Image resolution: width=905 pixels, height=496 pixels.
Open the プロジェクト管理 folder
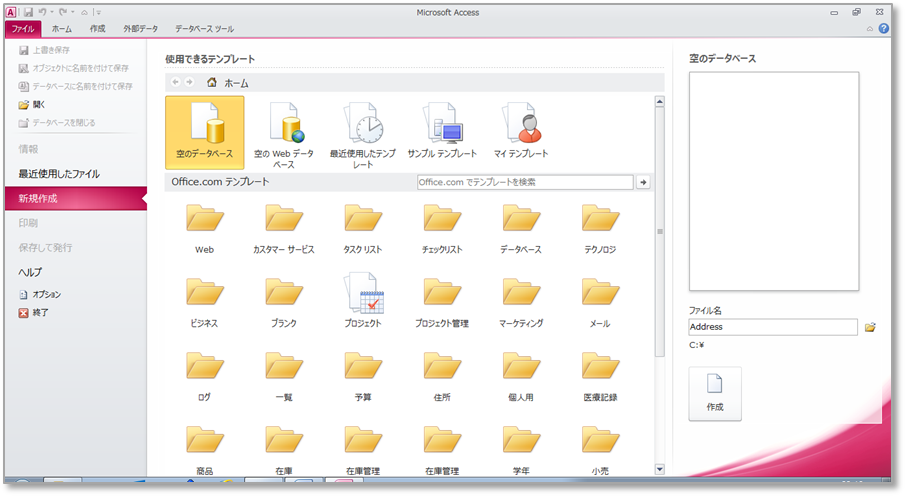point(442,303)
